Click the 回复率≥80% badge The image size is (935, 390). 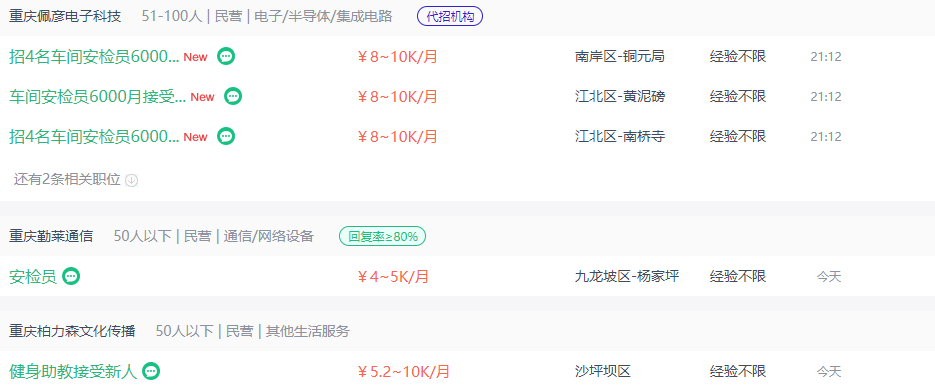(382, 236)
